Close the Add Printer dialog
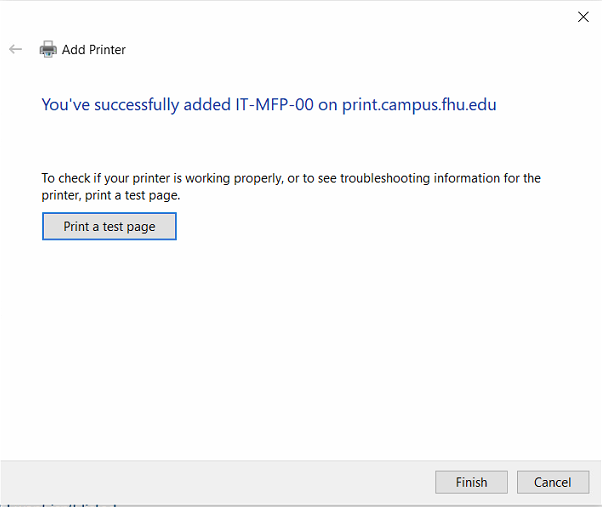The width and height of the screenshot is (602, 507). point(583,17)
